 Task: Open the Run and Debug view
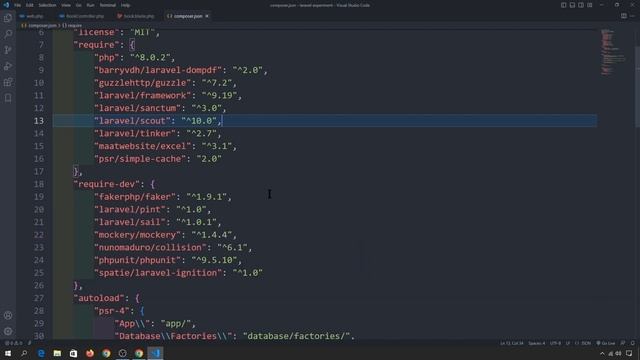click(x=8, y=66)
